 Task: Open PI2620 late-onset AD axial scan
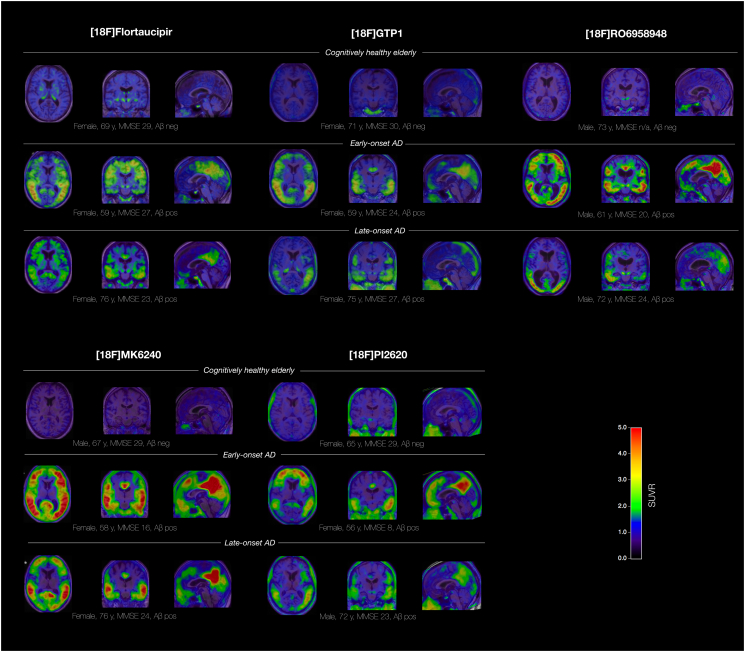click(292, 585)
